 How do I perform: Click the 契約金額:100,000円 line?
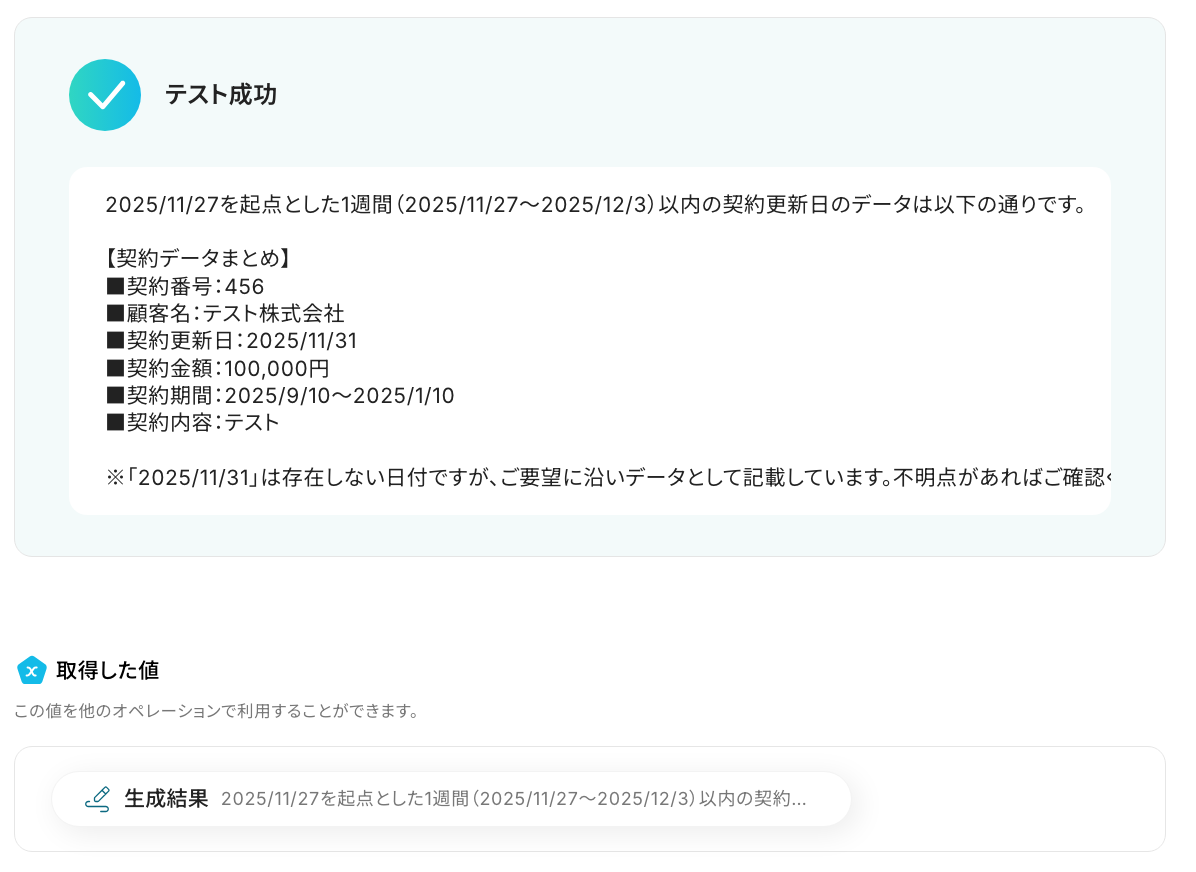click(x=218, y=368)
